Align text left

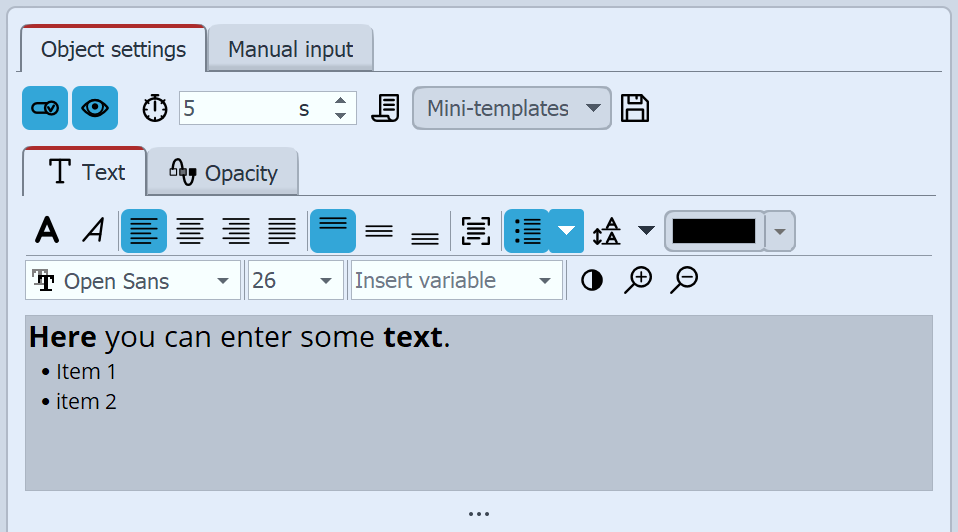click(144, 231)
